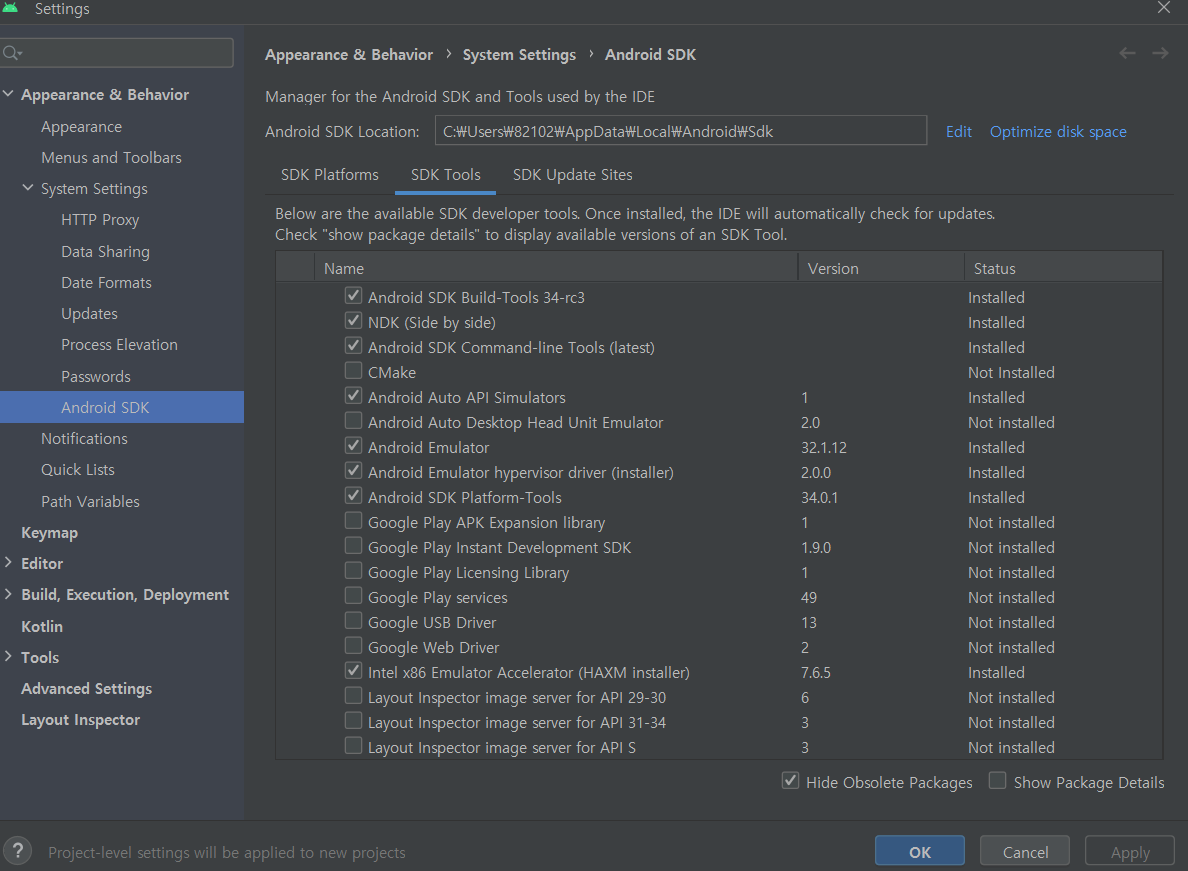The height and width of the screenshot is (871, 1188).
Task: Switch to the SDK Platforms tab
Action: [x=330, y=174]
